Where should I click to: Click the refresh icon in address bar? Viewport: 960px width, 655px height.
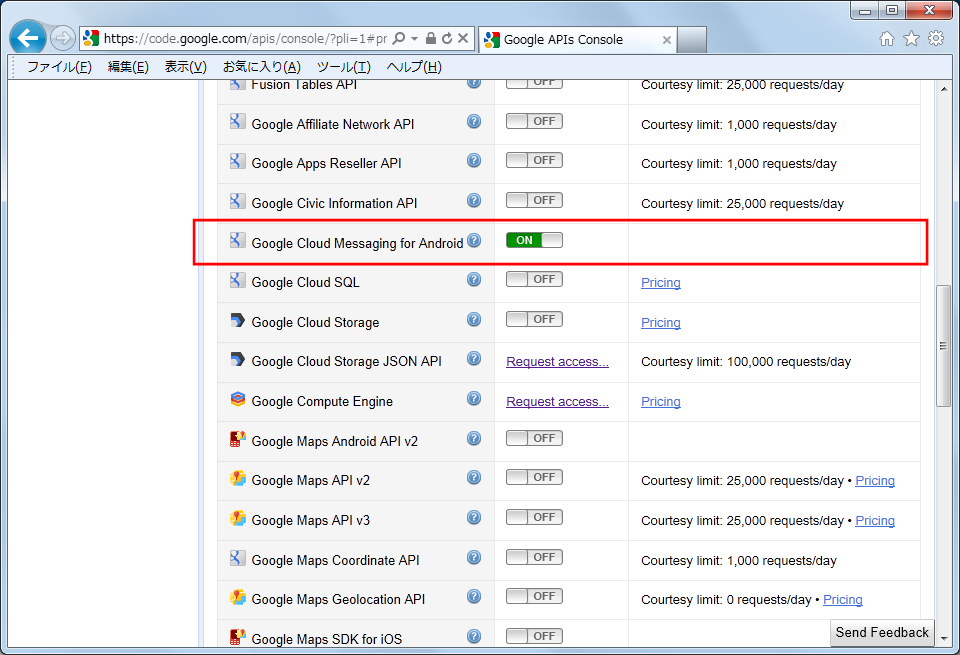446,39
